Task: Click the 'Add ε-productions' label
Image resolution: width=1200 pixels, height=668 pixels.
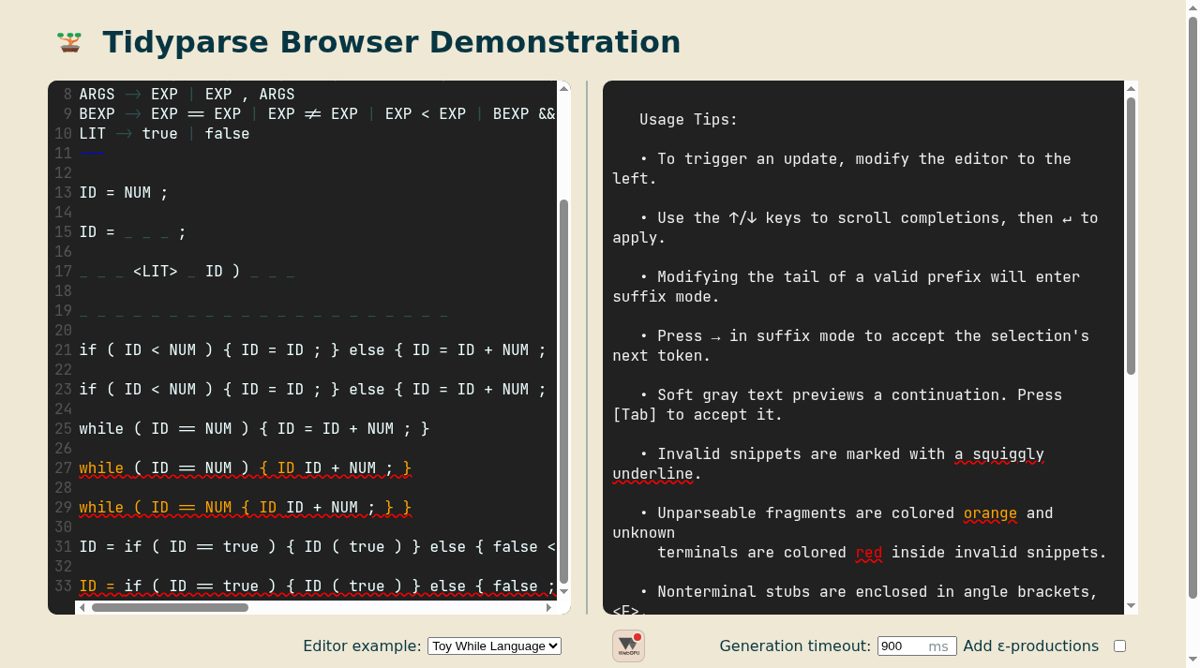Action: (x=1031, y=646)
